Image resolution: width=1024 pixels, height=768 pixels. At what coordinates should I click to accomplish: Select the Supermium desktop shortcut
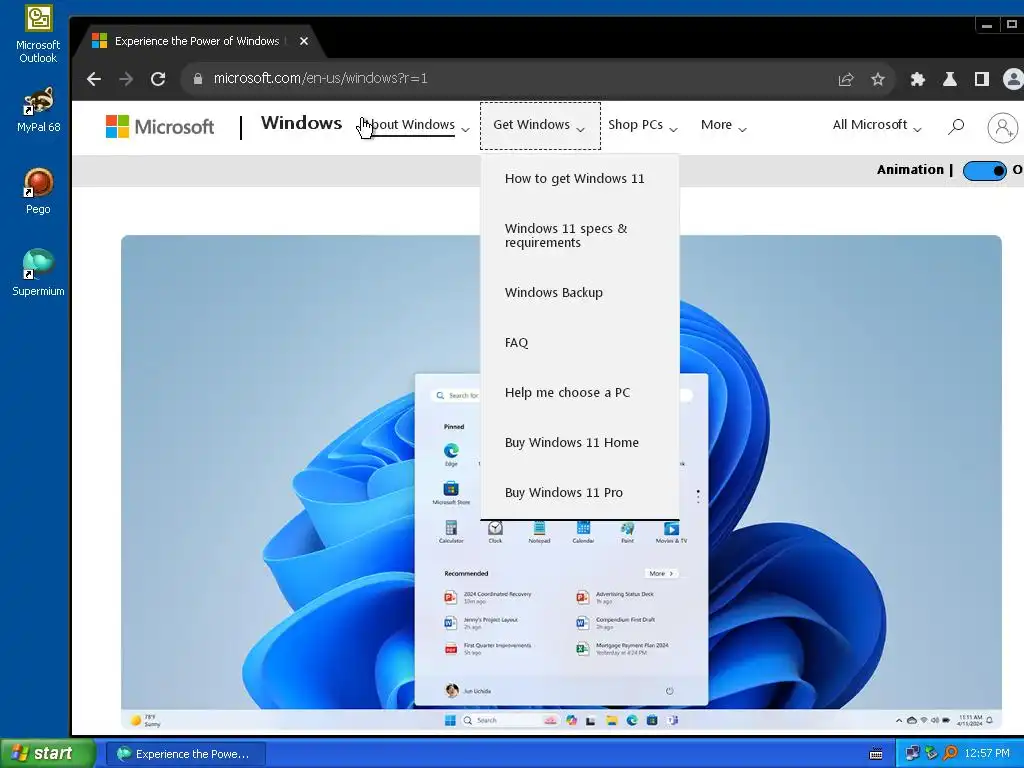[38, 272]
